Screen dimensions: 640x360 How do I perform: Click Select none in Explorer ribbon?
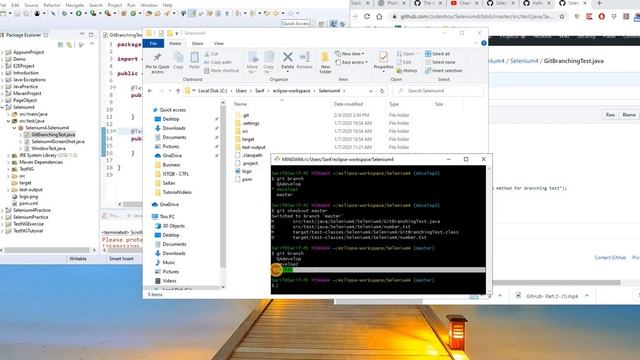pyautogui.click(x=440, y=62)
